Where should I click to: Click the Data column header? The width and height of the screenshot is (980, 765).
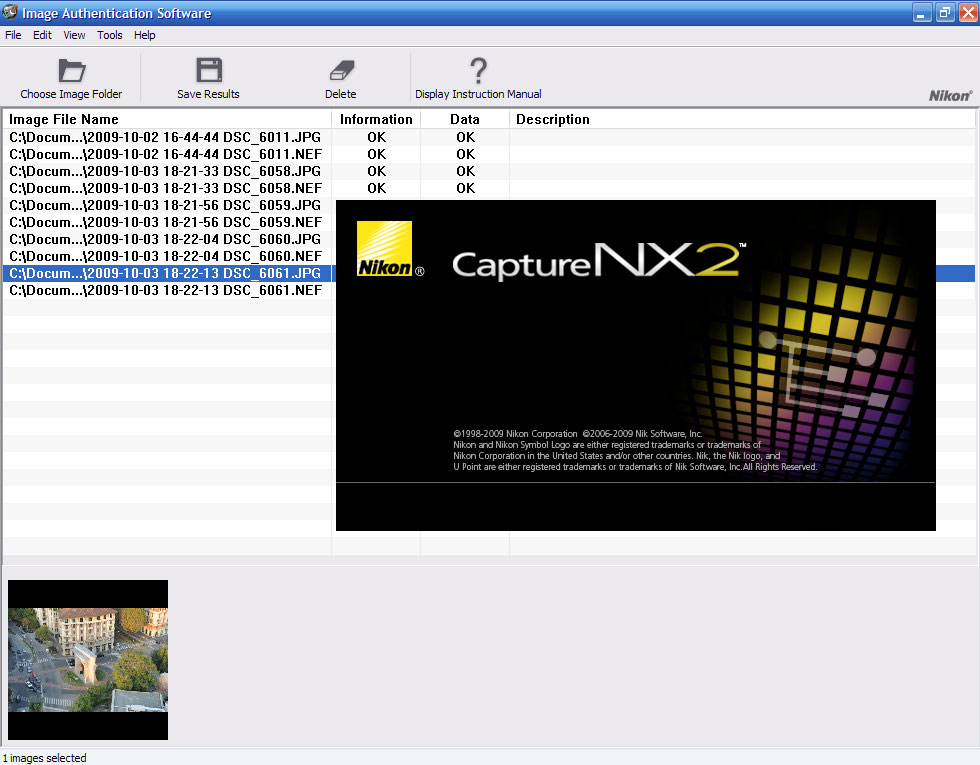click(465, 119)
